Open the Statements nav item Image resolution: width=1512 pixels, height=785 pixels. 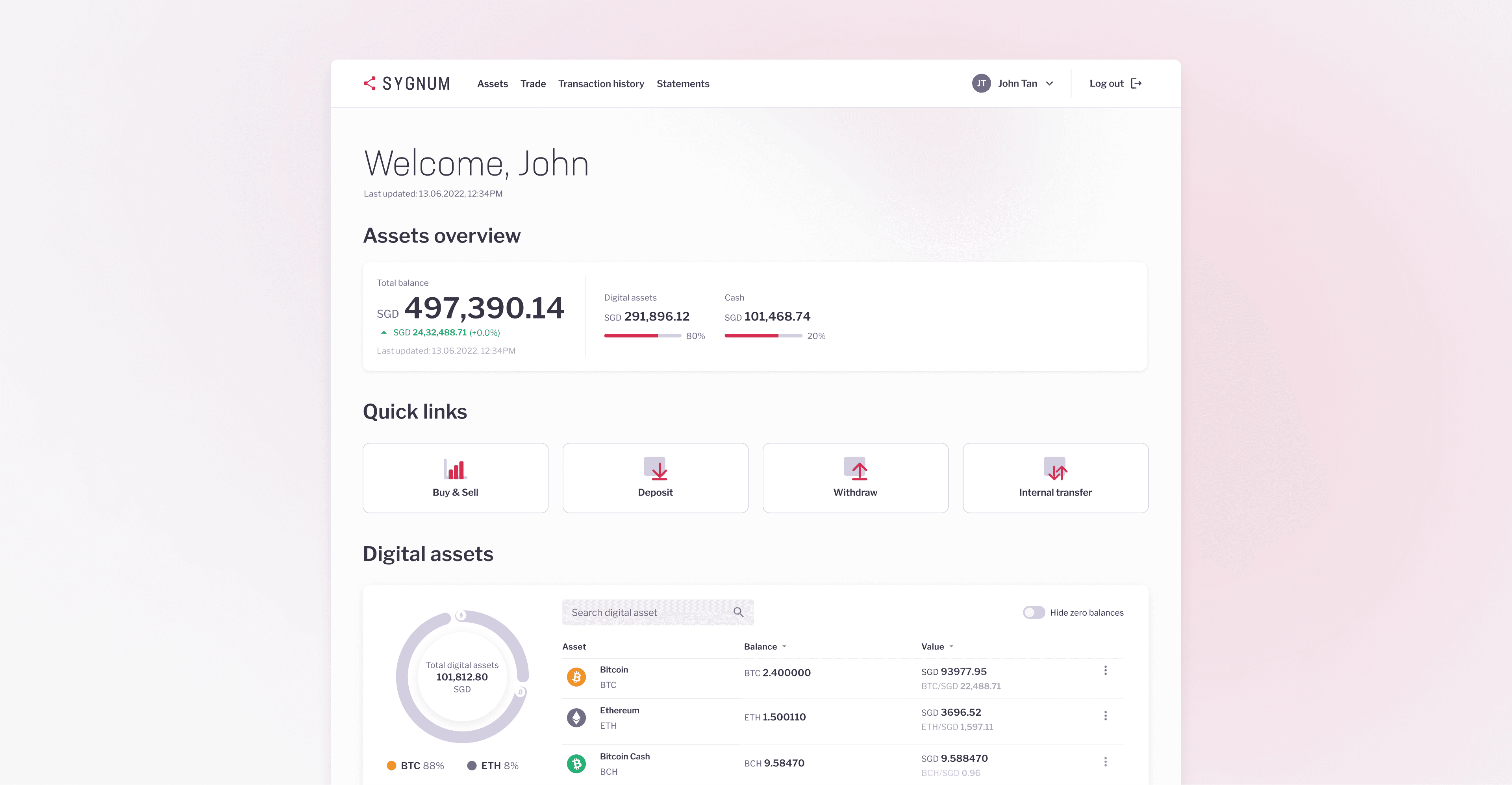click(683, 84)
